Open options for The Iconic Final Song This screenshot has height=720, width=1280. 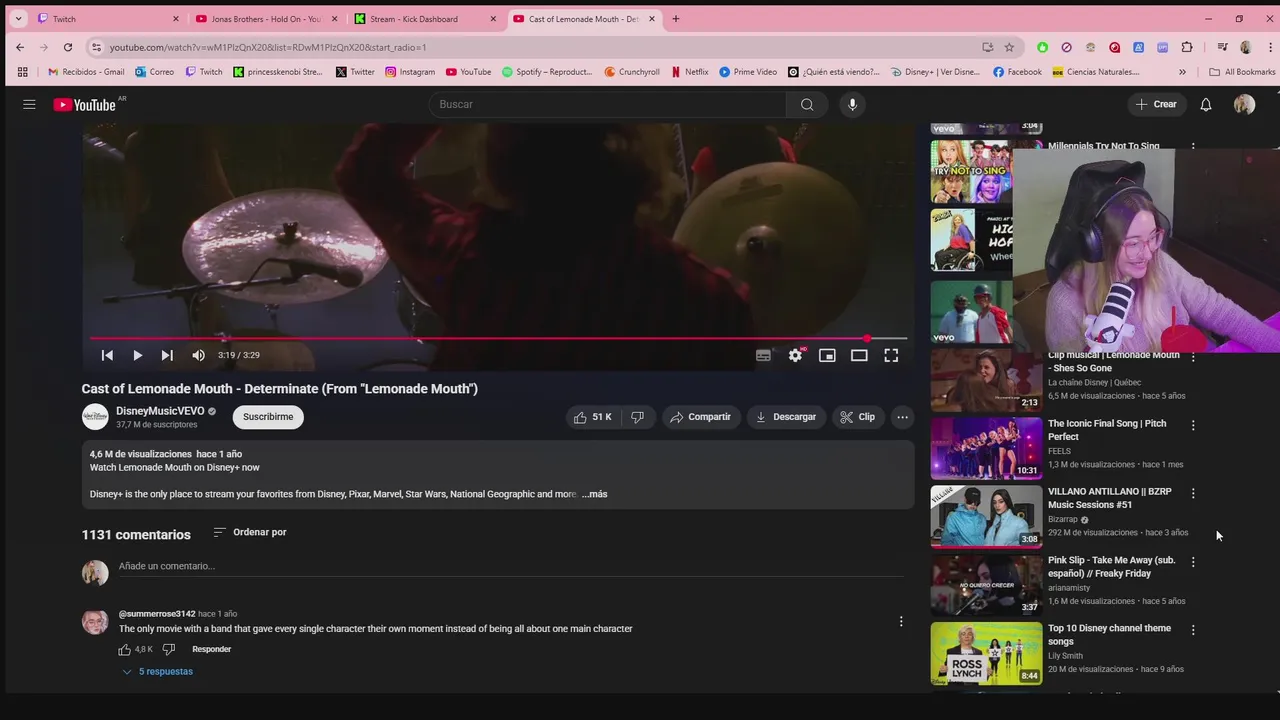click(1193, 425)
